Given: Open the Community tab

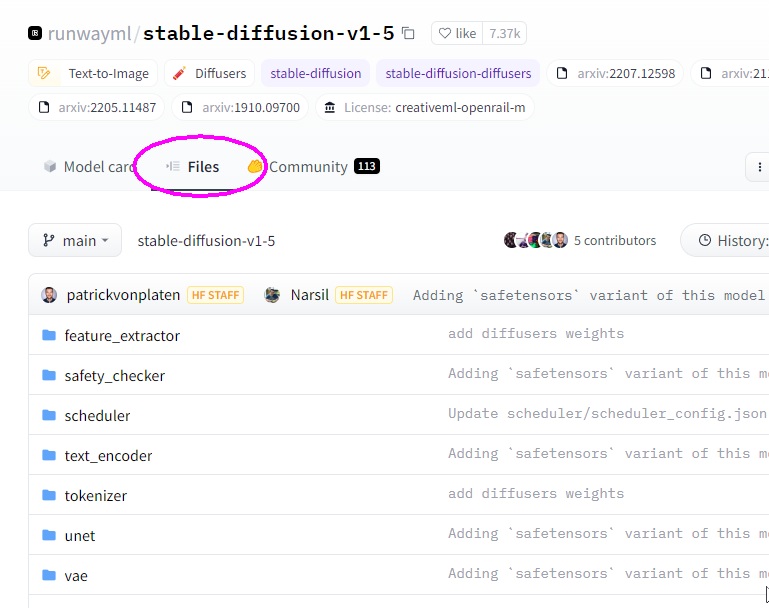Looking at the screenshot, I should (308, 167).
